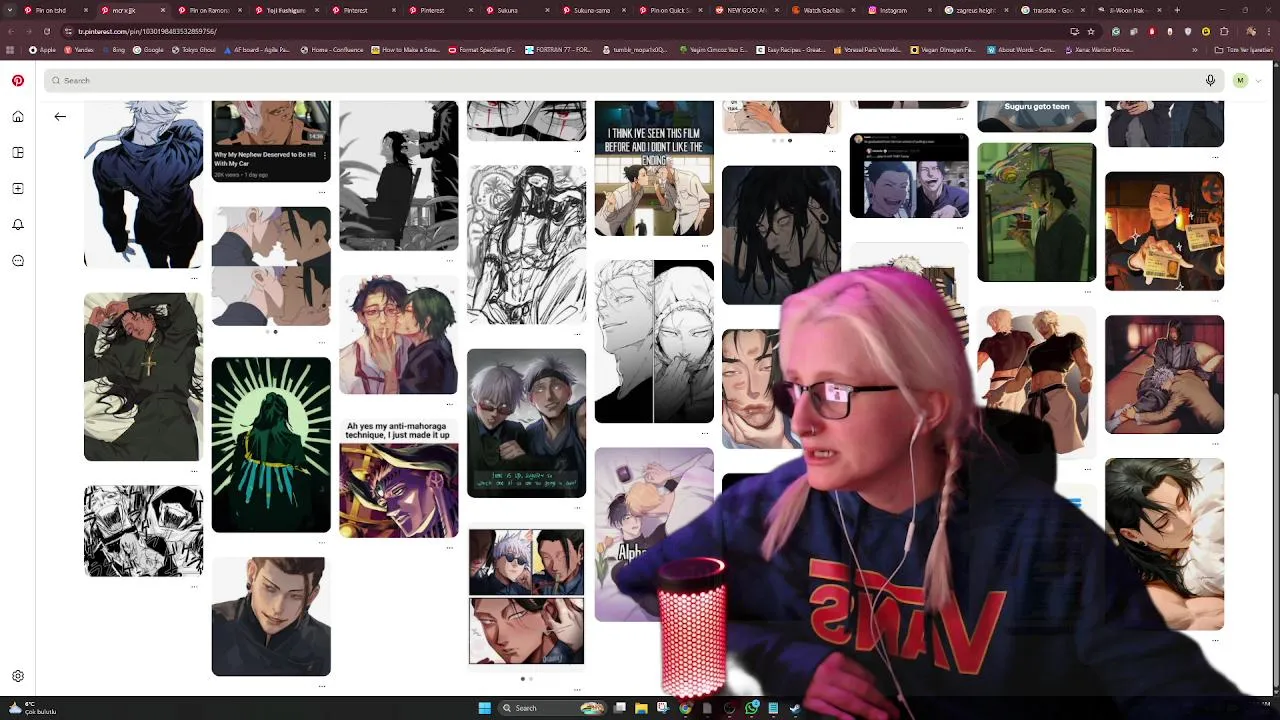Click the voice search microphone icon

tap(1210, 80)
